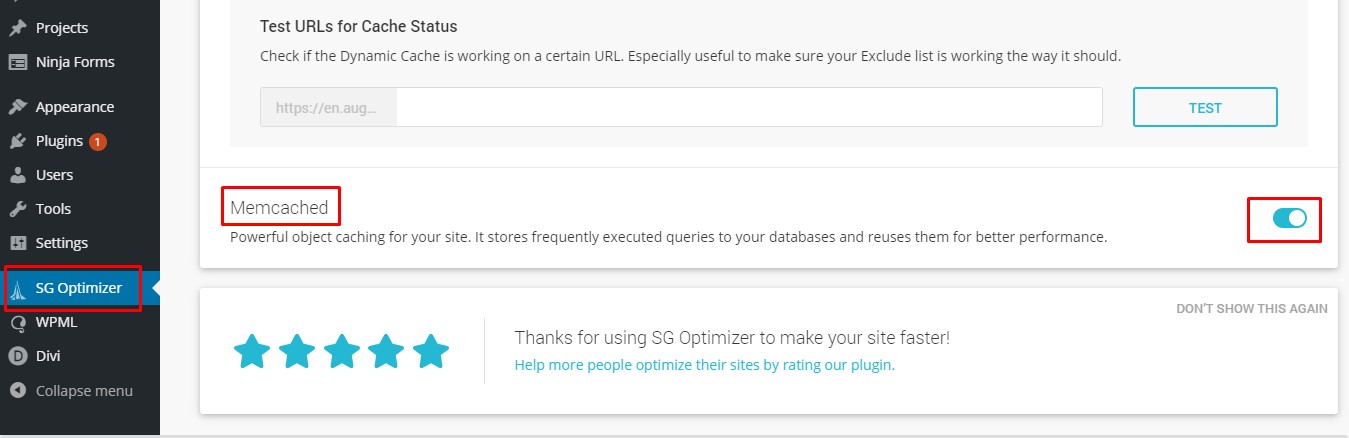Click the first rating star
Screen dimensions: 1349x438
click(252, 351)
